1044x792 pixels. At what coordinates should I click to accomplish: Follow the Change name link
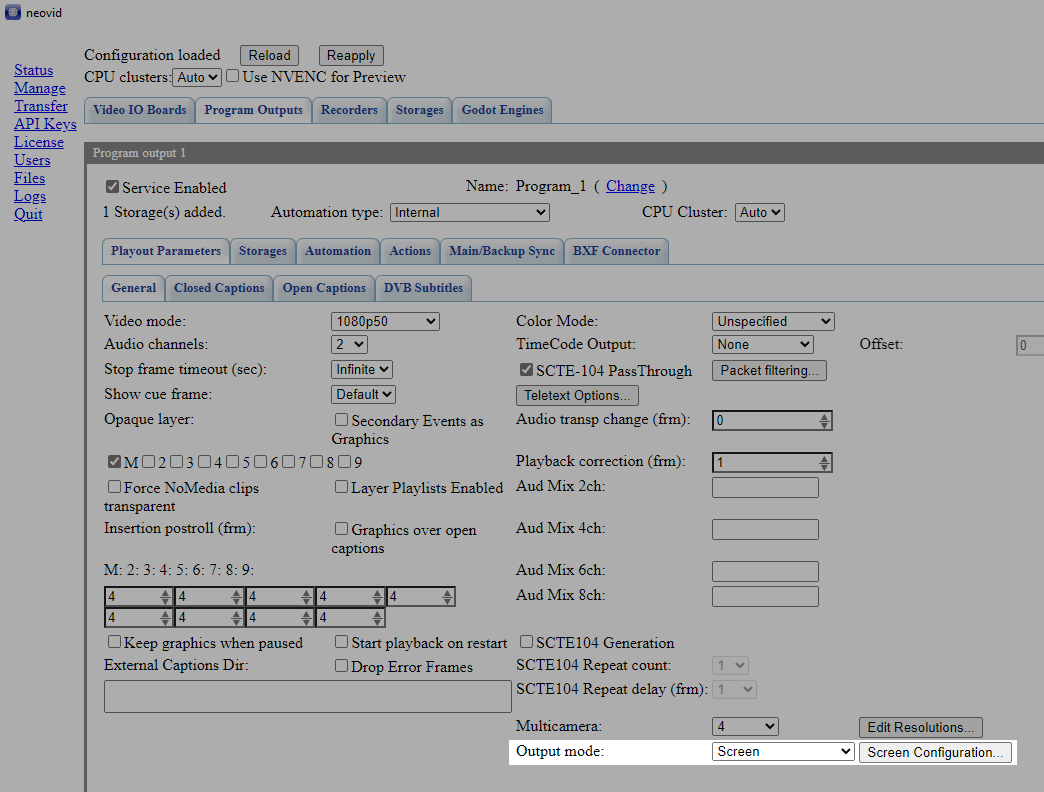pyautogui.click(x=630, y=186)
